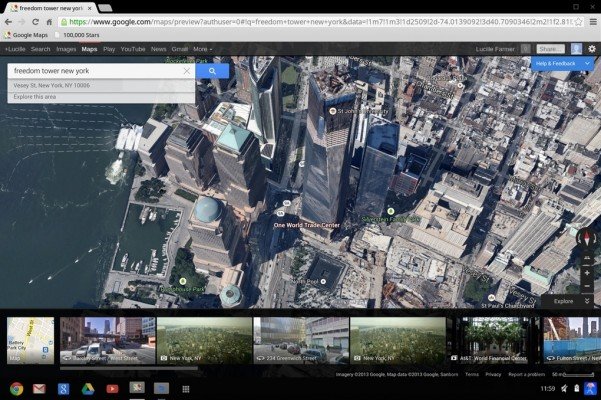Open the 100,000 Stars bookmark

point(77,35)
